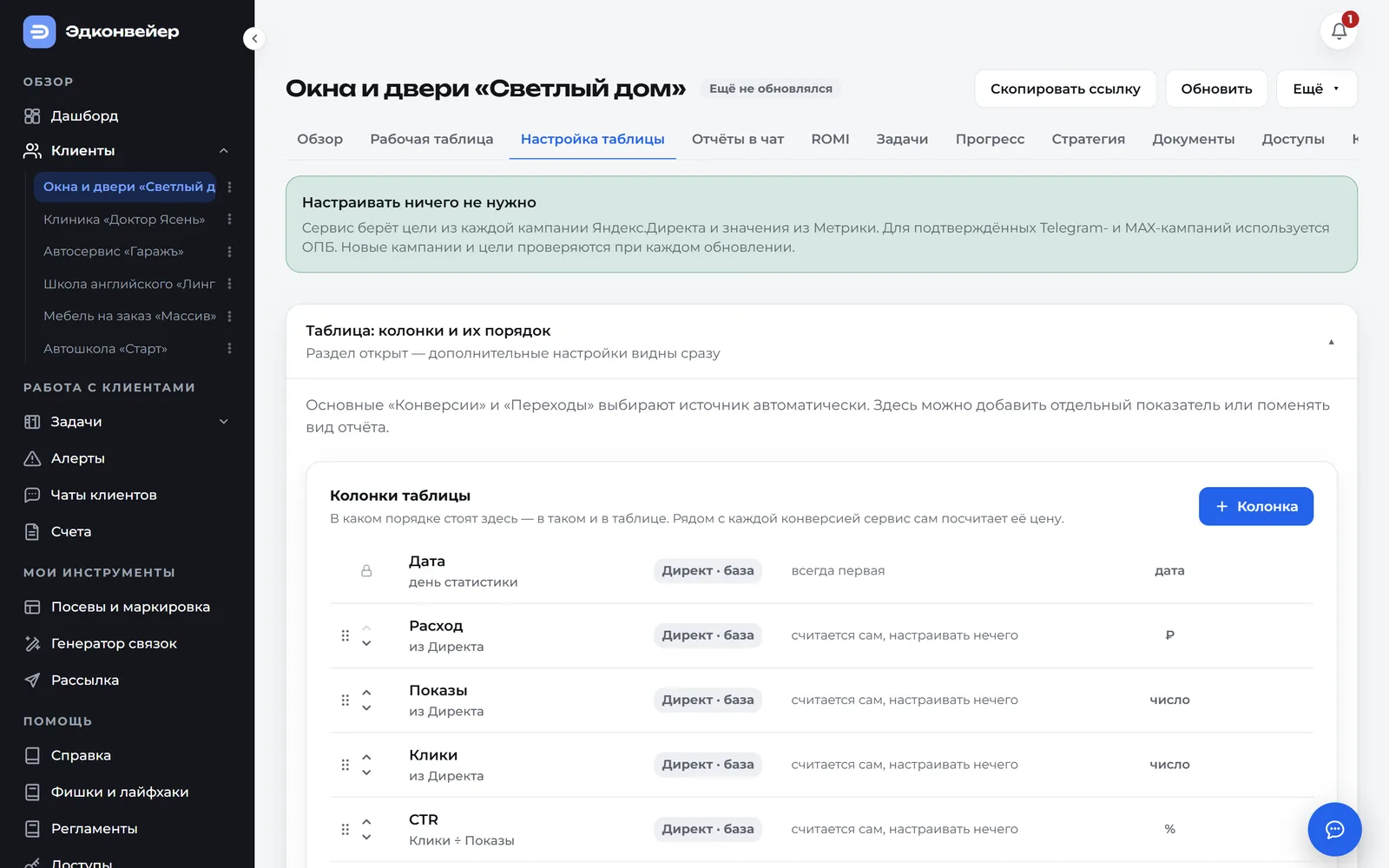The height and width of the screenshot is (868, 1389).
Task: Open the Прогресс tab
Action: coord(990,139)
